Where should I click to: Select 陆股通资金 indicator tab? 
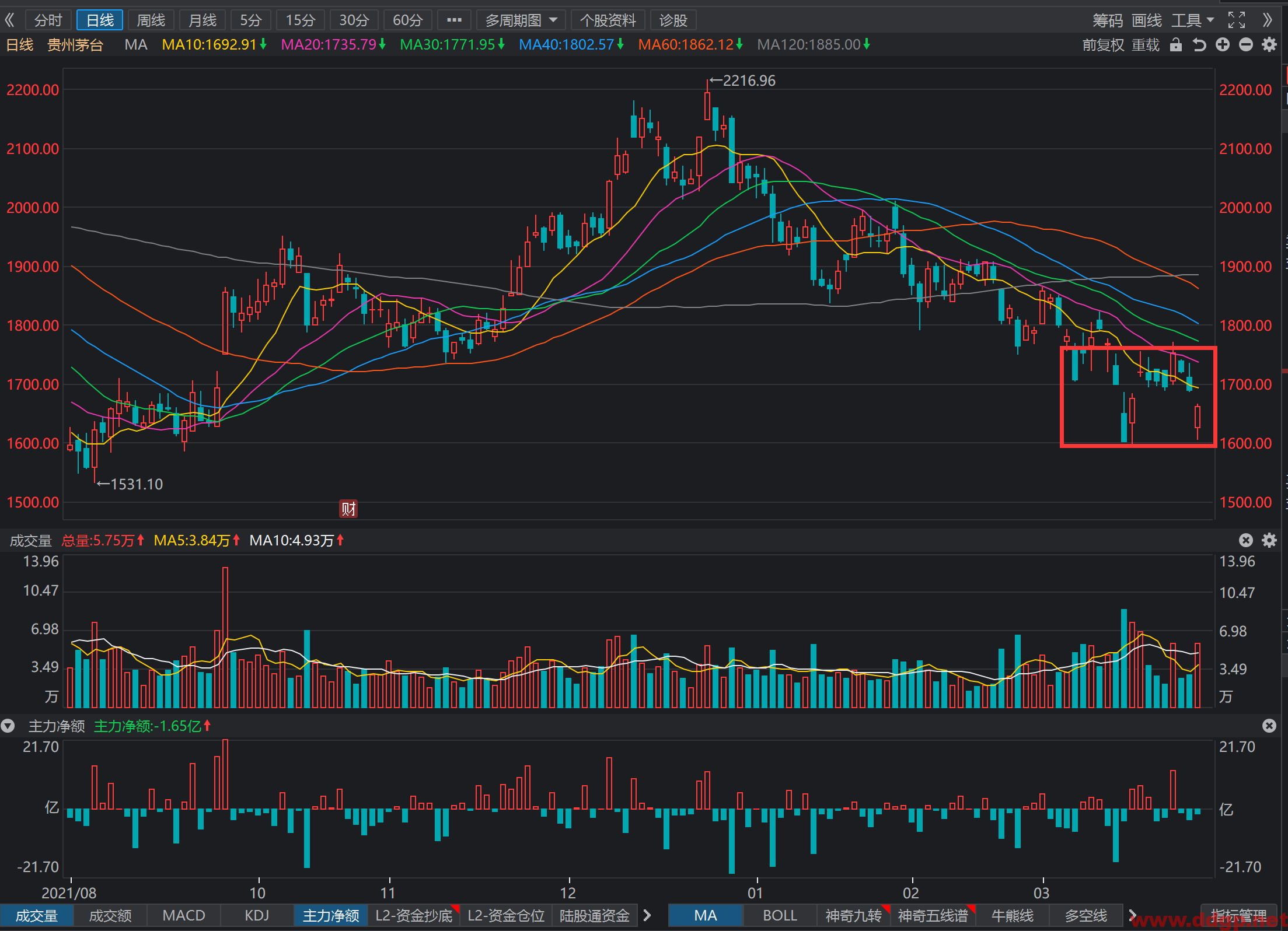(x=595, y=915)
